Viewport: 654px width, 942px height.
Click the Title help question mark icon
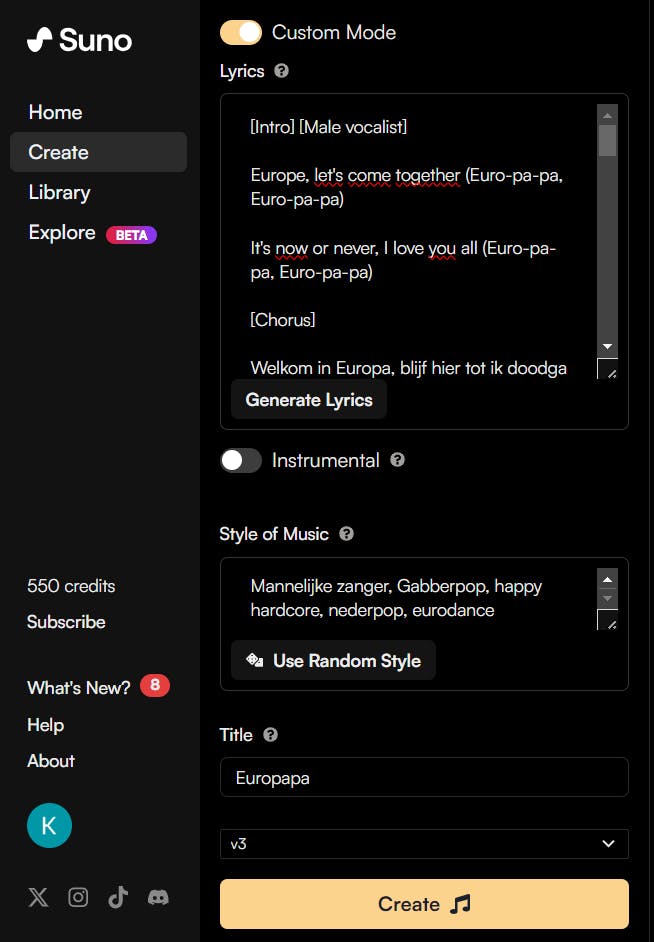click(x=270, y=735)
